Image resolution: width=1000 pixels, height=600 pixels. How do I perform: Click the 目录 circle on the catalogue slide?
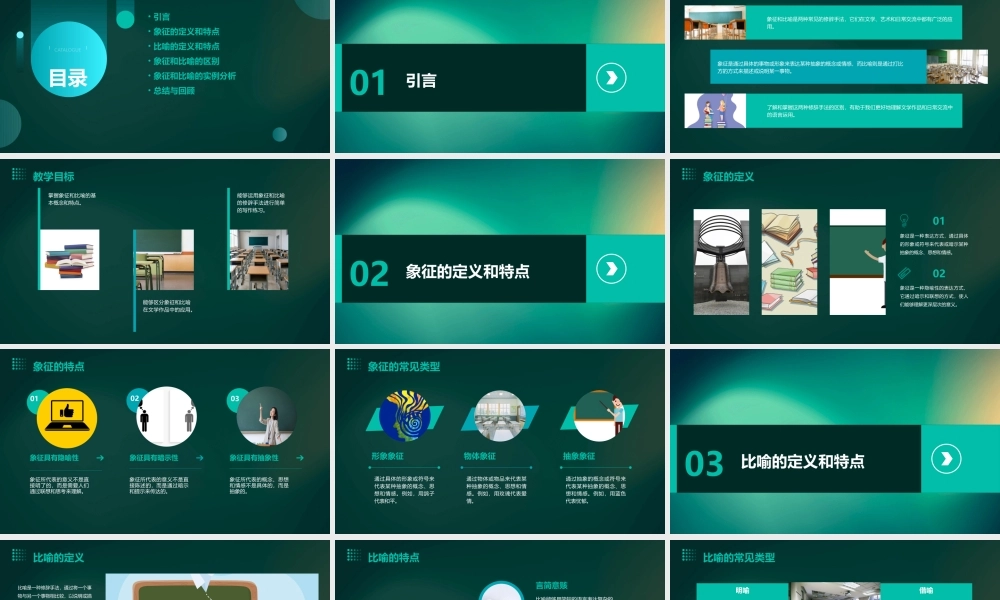click(x=69, y=59)
